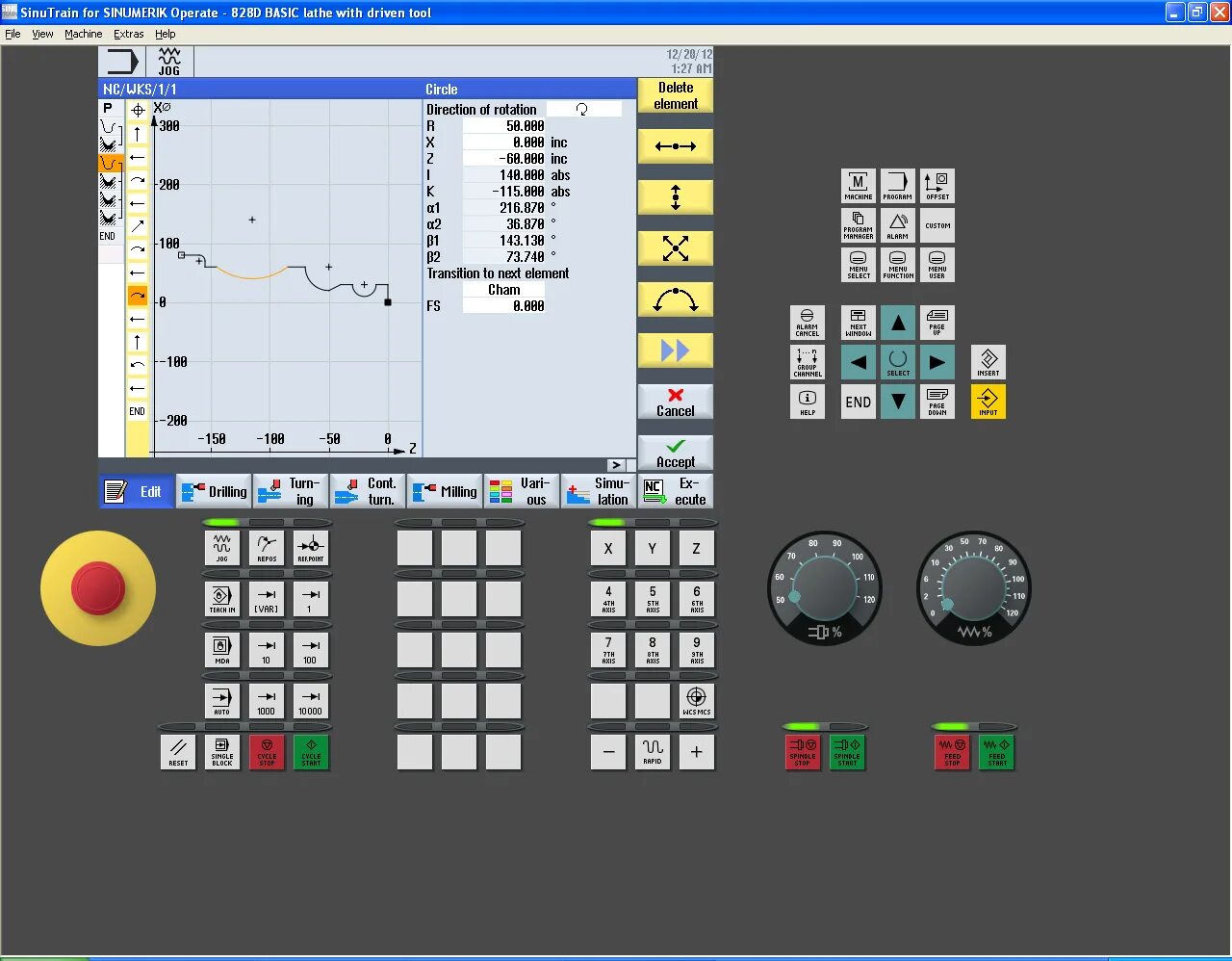Image resolution: width=1232 pixels, height=961 pixels.
Task: Click the Cancel softkey
Action: point(676,402)
